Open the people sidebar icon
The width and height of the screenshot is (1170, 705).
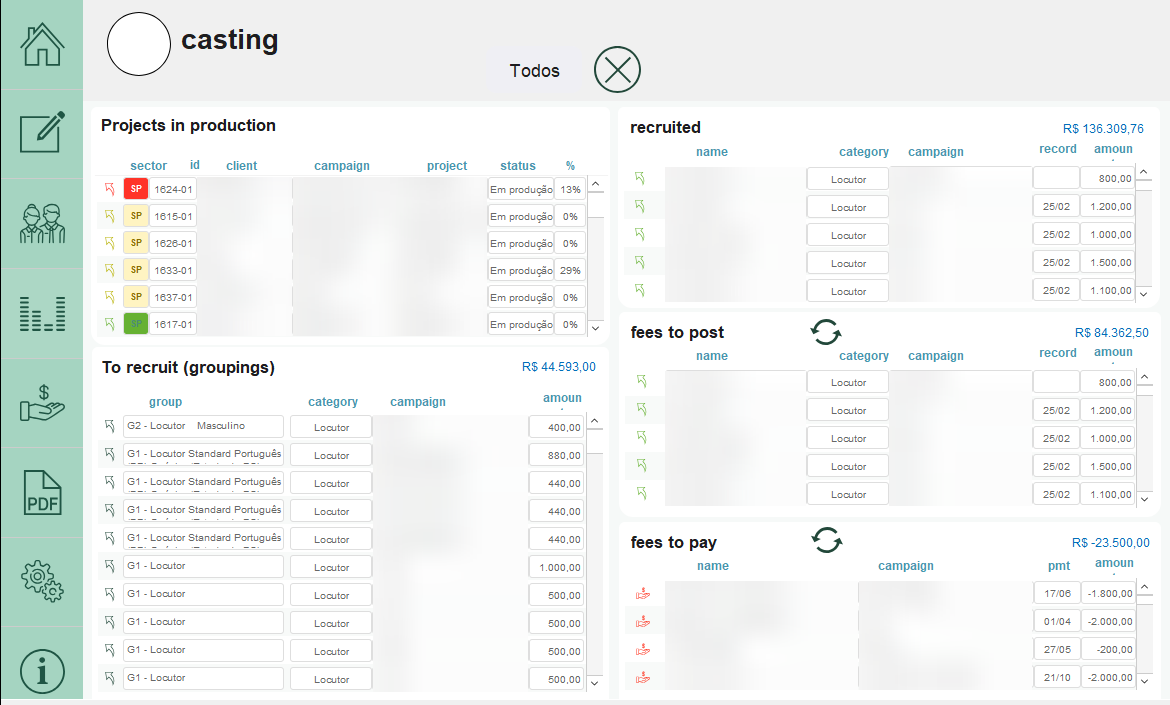pyautogui.click(x=42, y=223)
